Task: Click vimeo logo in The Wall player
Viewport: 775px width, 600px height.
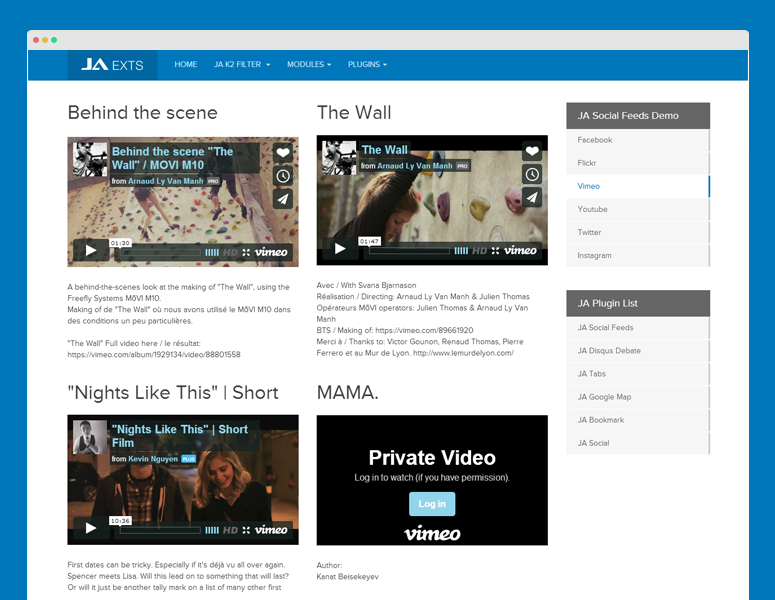Action: (520, 251)
